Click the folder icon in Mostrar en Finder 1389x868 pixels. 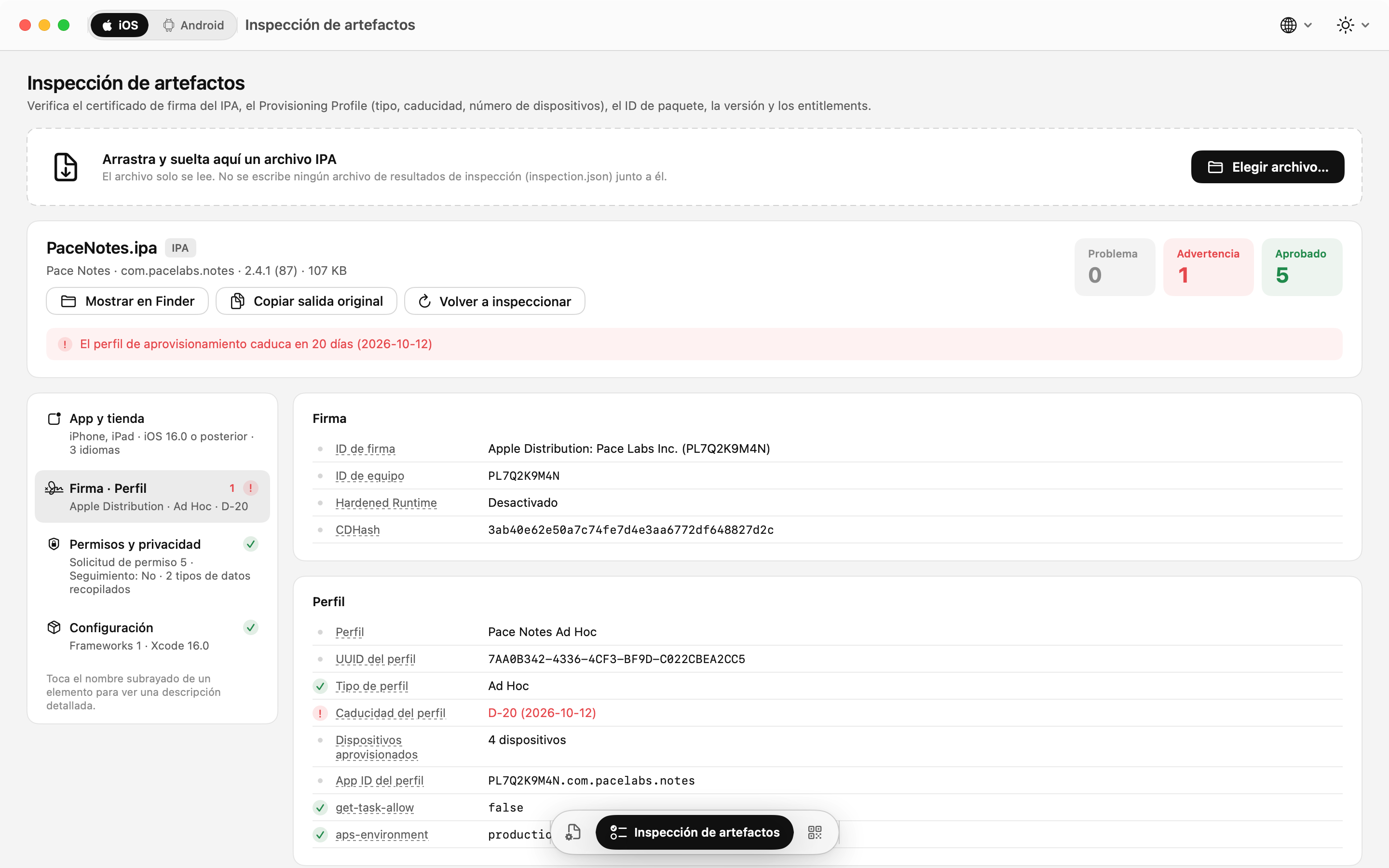pyautogui.click(x=68, y=301)
